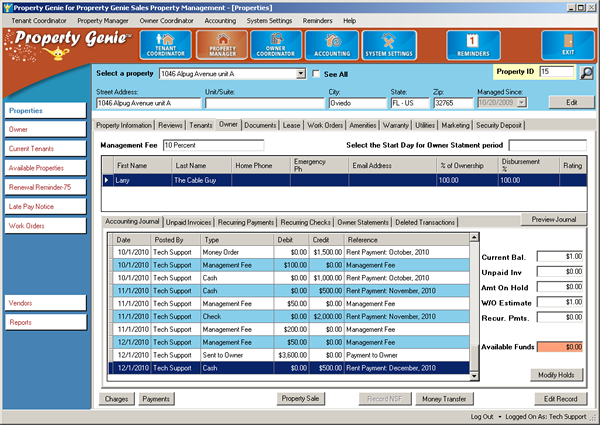Screen dimensions: 600x425
Task: Switch to the Warranty tab
Action: click(396, 125)
